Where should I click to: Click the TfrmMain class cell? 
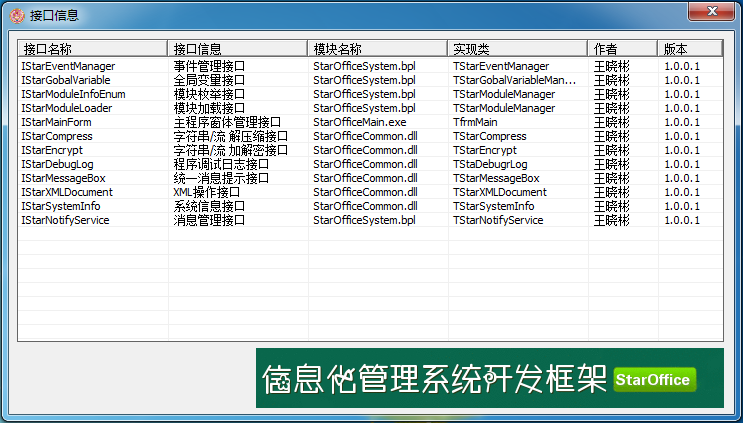(x=475, y=122)
